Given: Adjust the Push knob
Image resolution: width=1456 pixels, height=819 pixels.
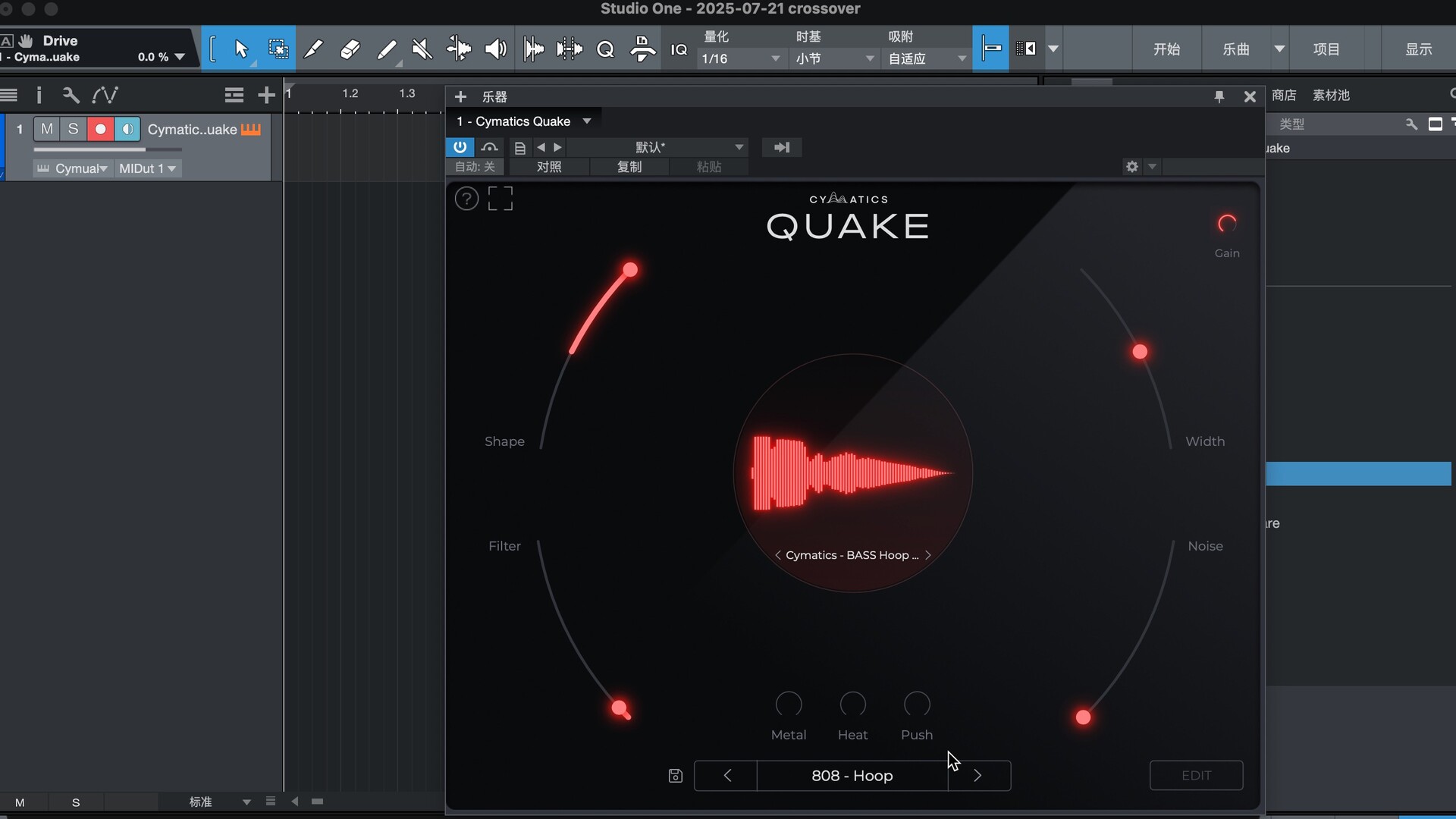Looking at the screenshot, I should [x=917, y=704].
